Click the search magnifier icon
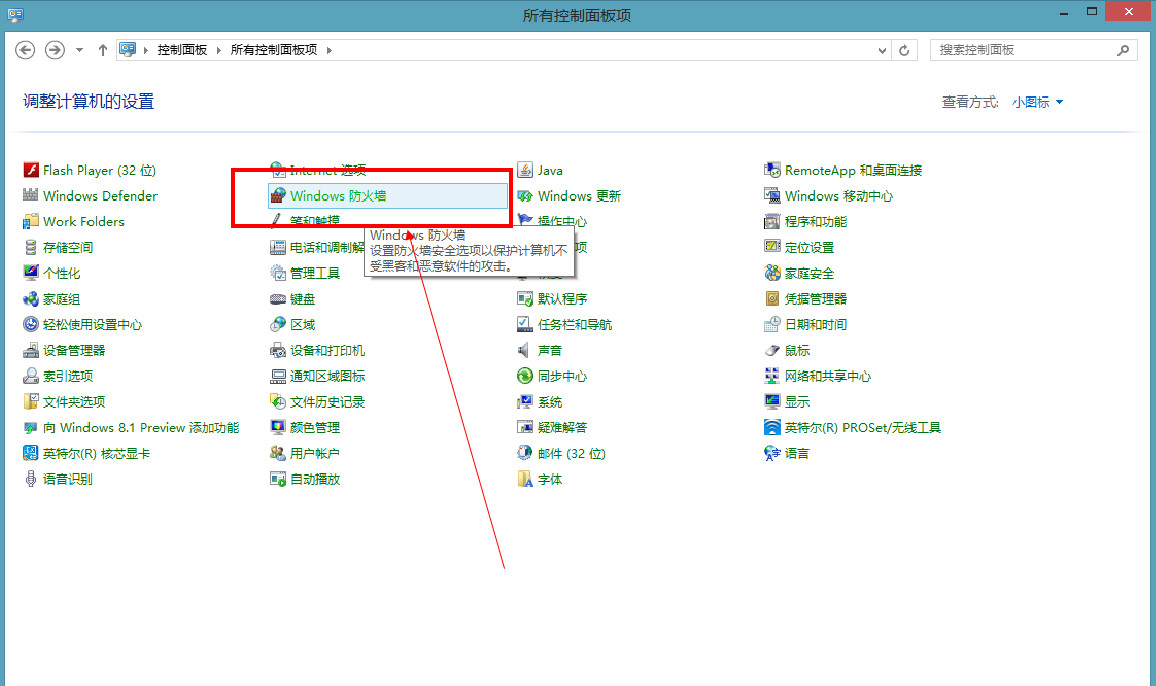1156x686 pixels. click(x=1123, y=50)
